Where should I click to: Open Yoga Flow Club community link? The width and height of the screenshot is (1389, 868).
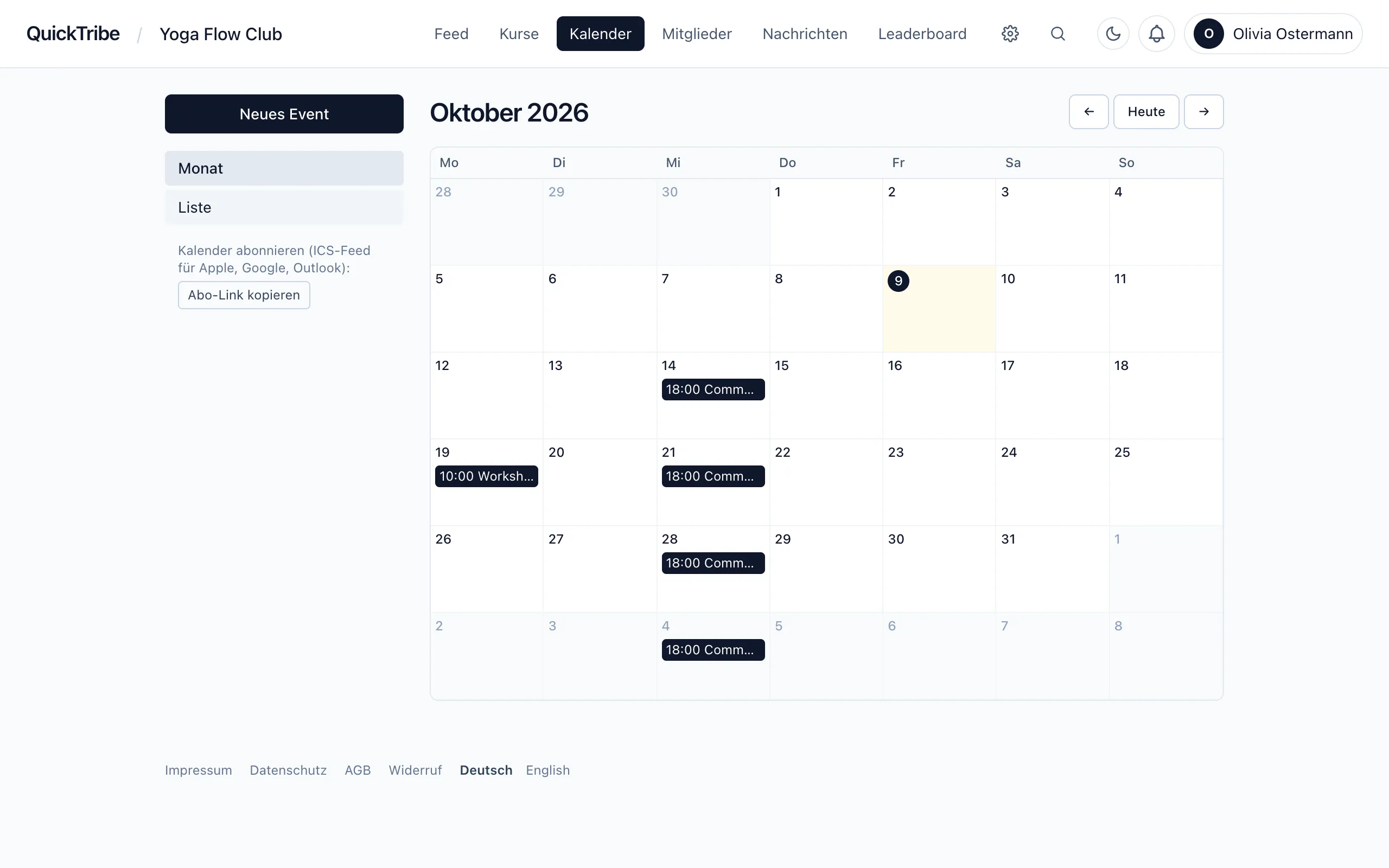[x=220, y=34]
